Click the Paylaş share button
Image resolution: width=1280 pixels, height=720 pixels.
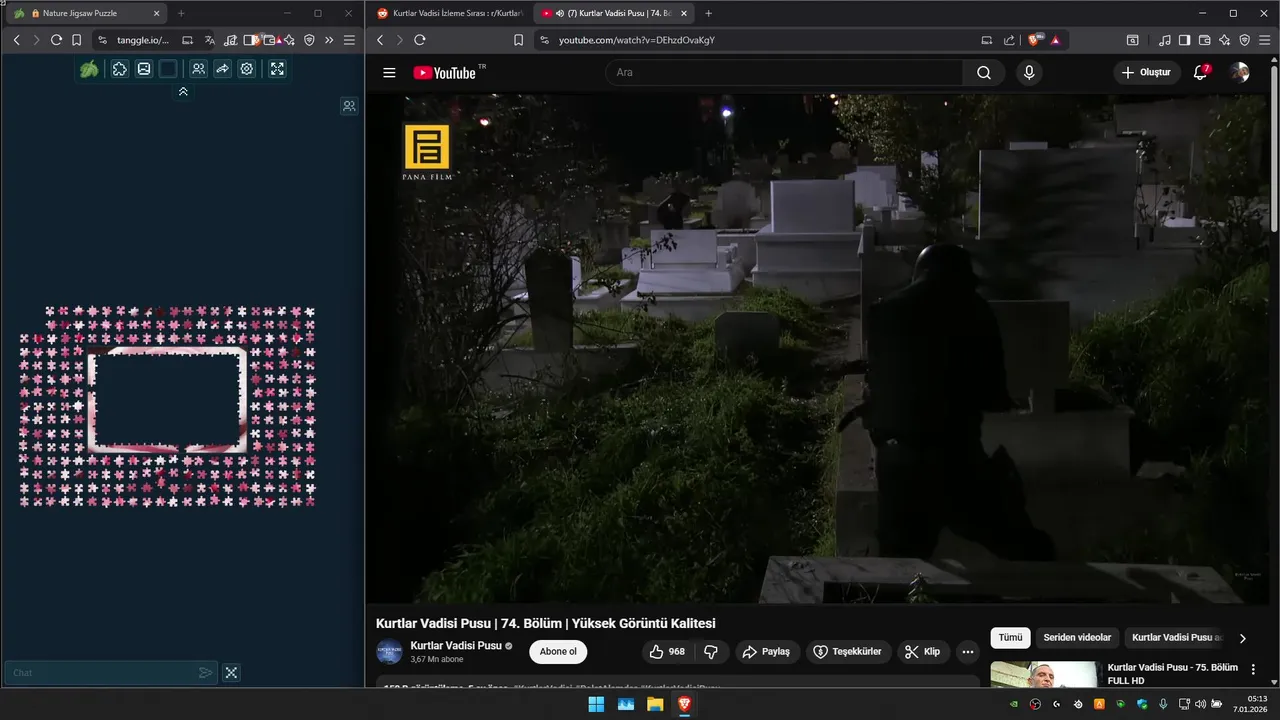pyautogui.click(x=766, y=652)
